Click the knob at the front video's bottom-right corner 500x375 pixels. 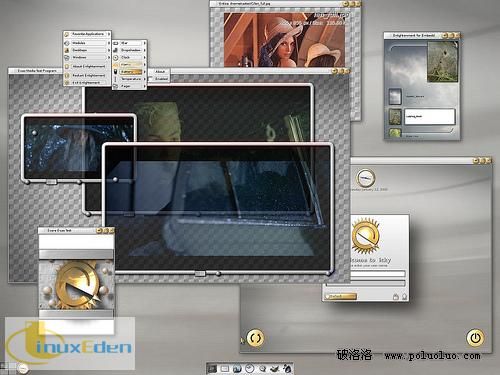click(x=328, y=273)
